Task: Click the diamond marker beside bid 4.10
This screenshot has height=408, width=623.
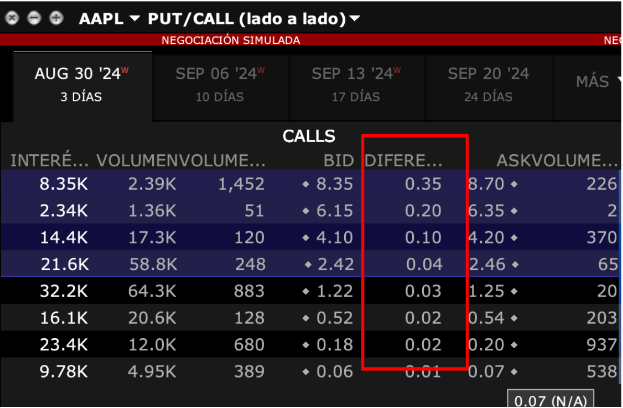Action: (x=305, y=238)
